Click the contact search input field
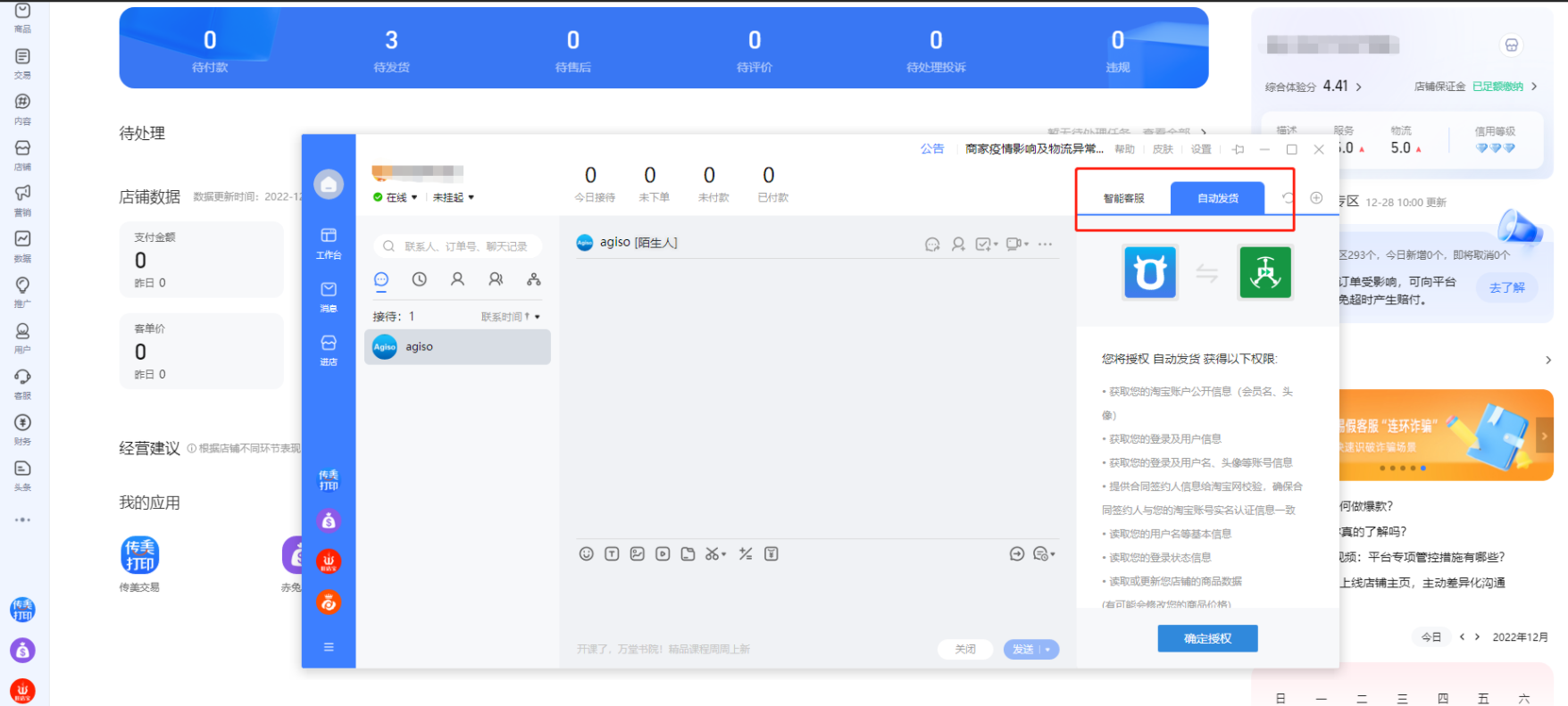 pos(464,246)
